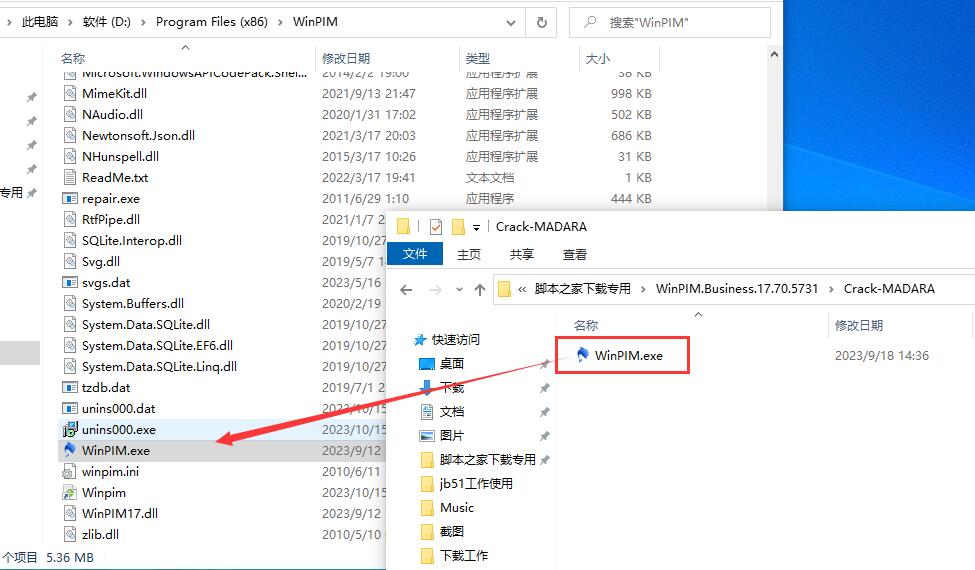
Task: Open the 主页 ribbon tab
Action: [469, 254]
